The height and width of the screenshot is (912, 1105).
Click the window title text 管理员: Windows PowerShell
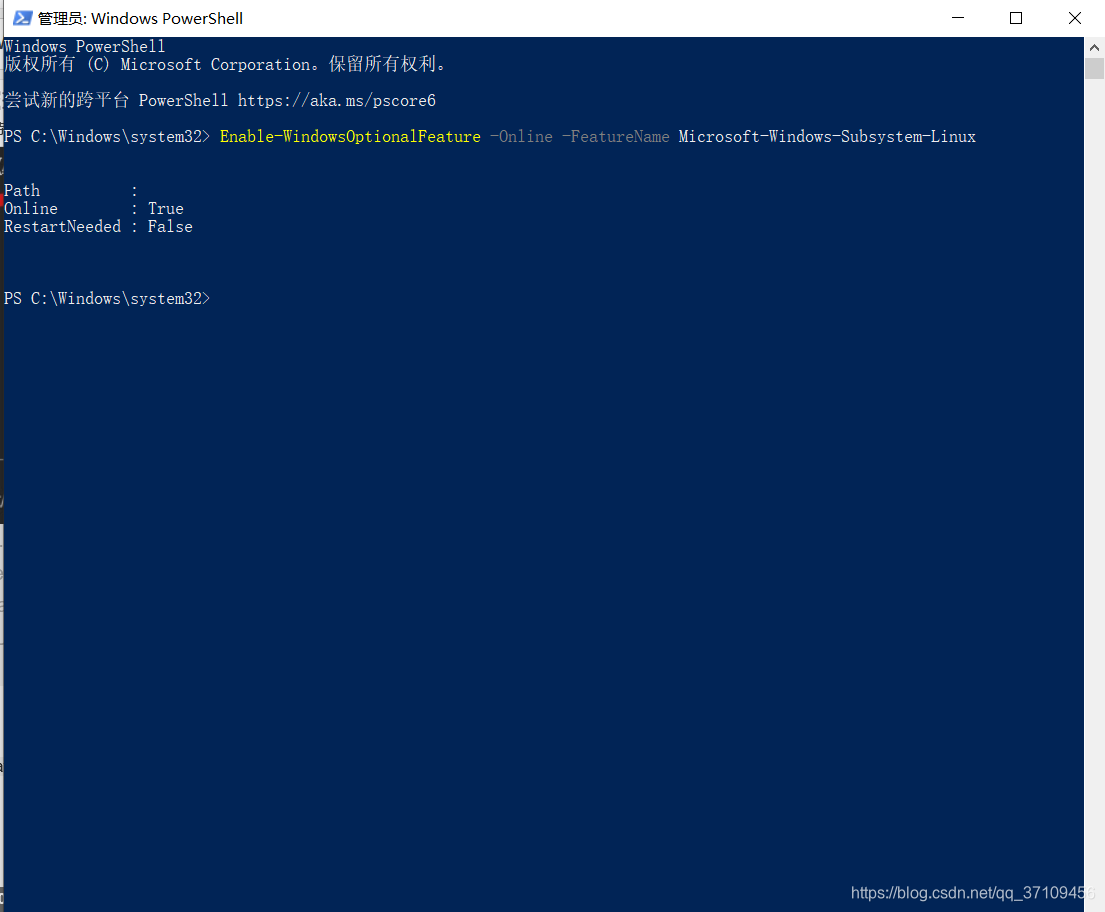coord(140,18)
